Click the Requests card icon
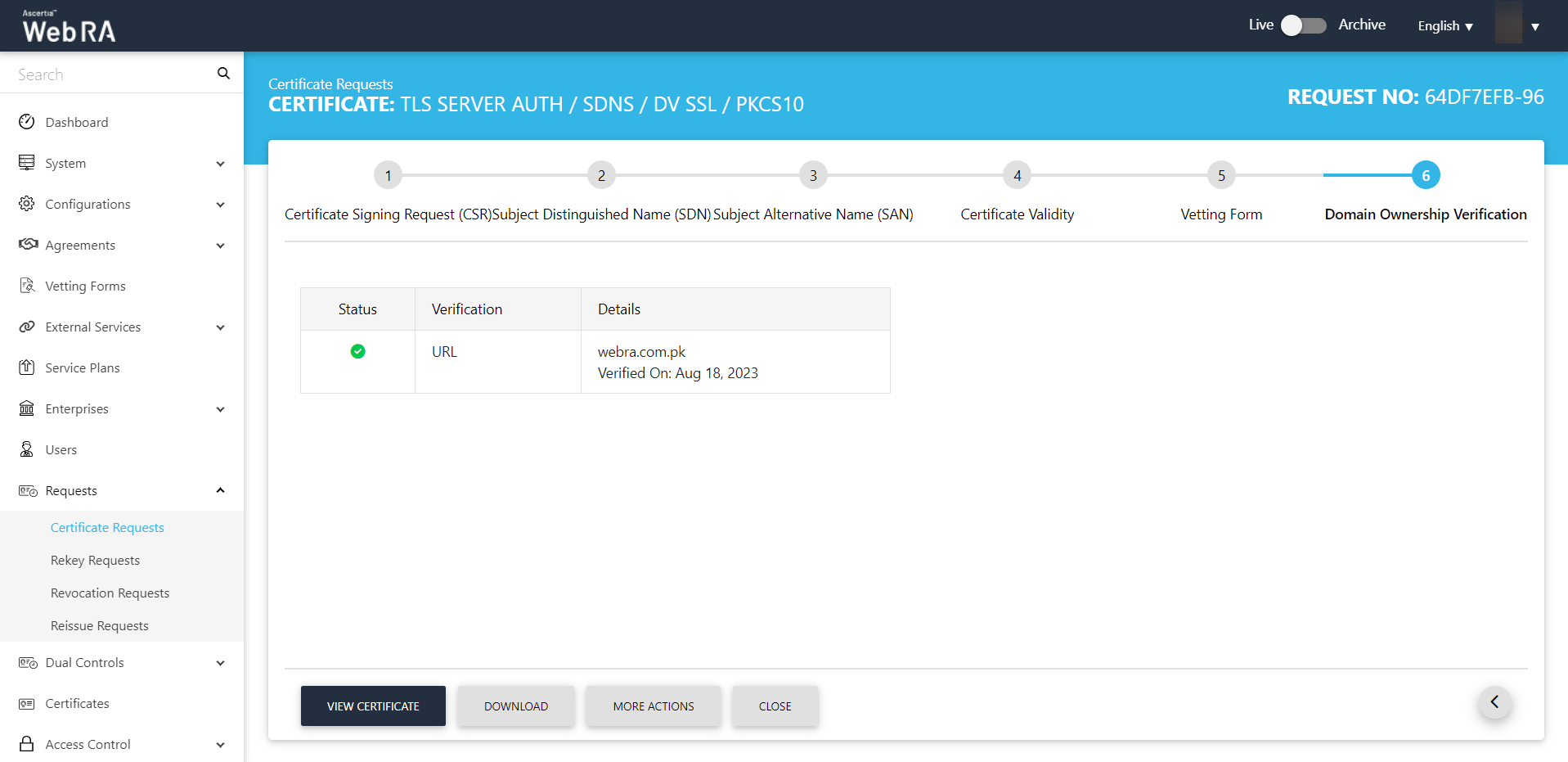This screenshot has height=762, width=1568. coord(28,490)
